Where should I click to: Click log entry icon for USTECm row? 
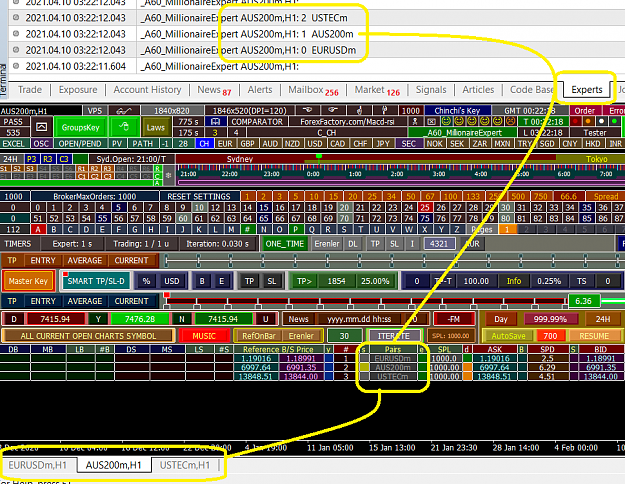coord(16,18)
